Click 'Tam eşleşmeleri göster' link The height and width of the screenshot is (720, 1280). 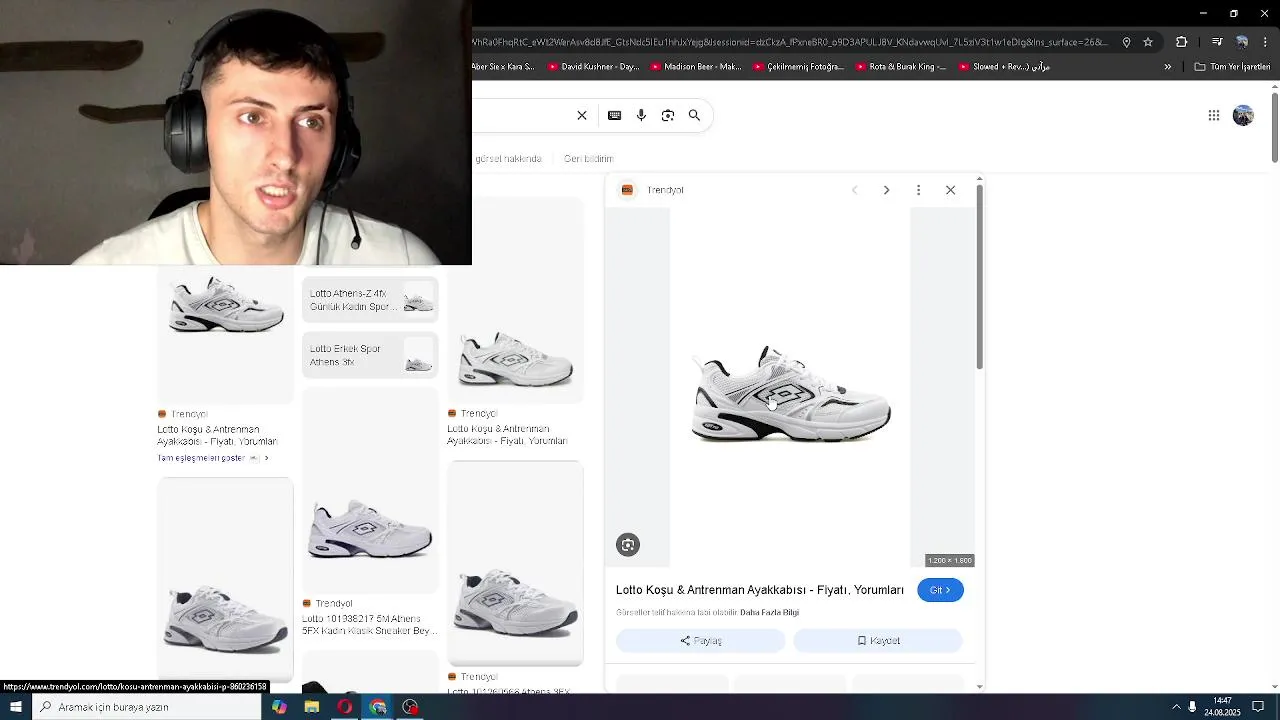tap(212, 458)
